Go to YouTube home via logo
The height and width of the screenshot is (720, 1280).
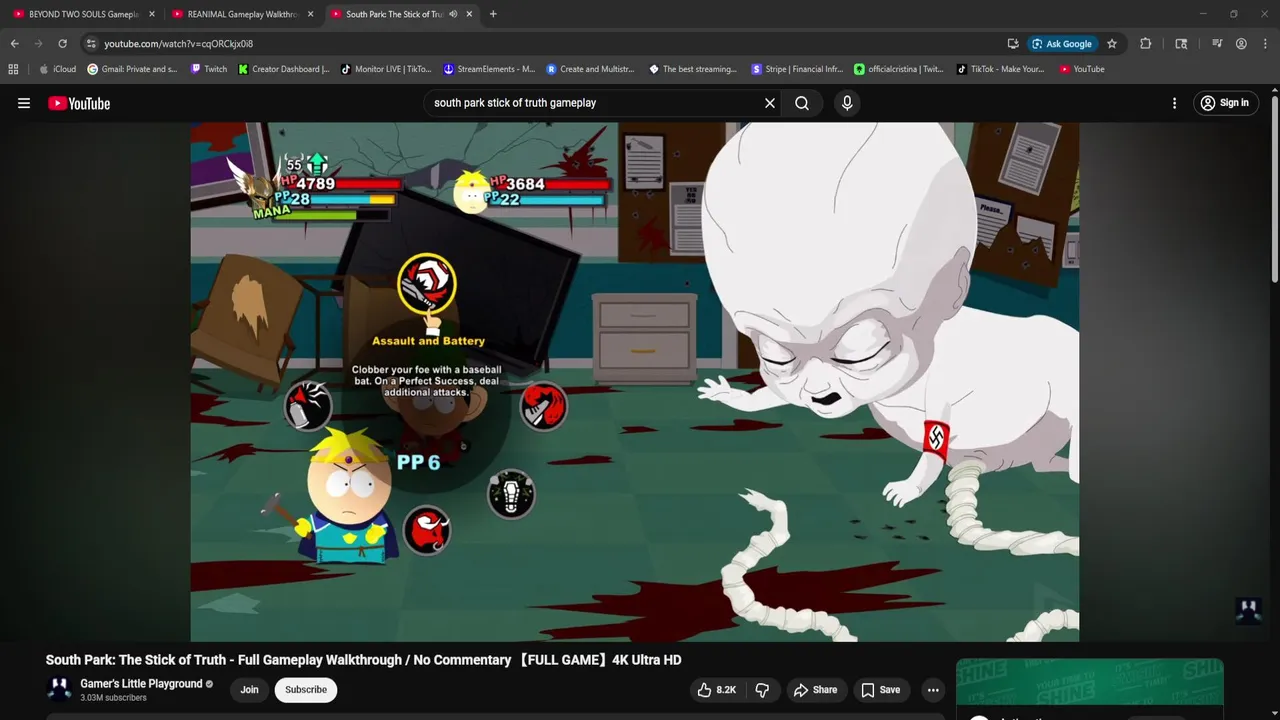[79, 103]
